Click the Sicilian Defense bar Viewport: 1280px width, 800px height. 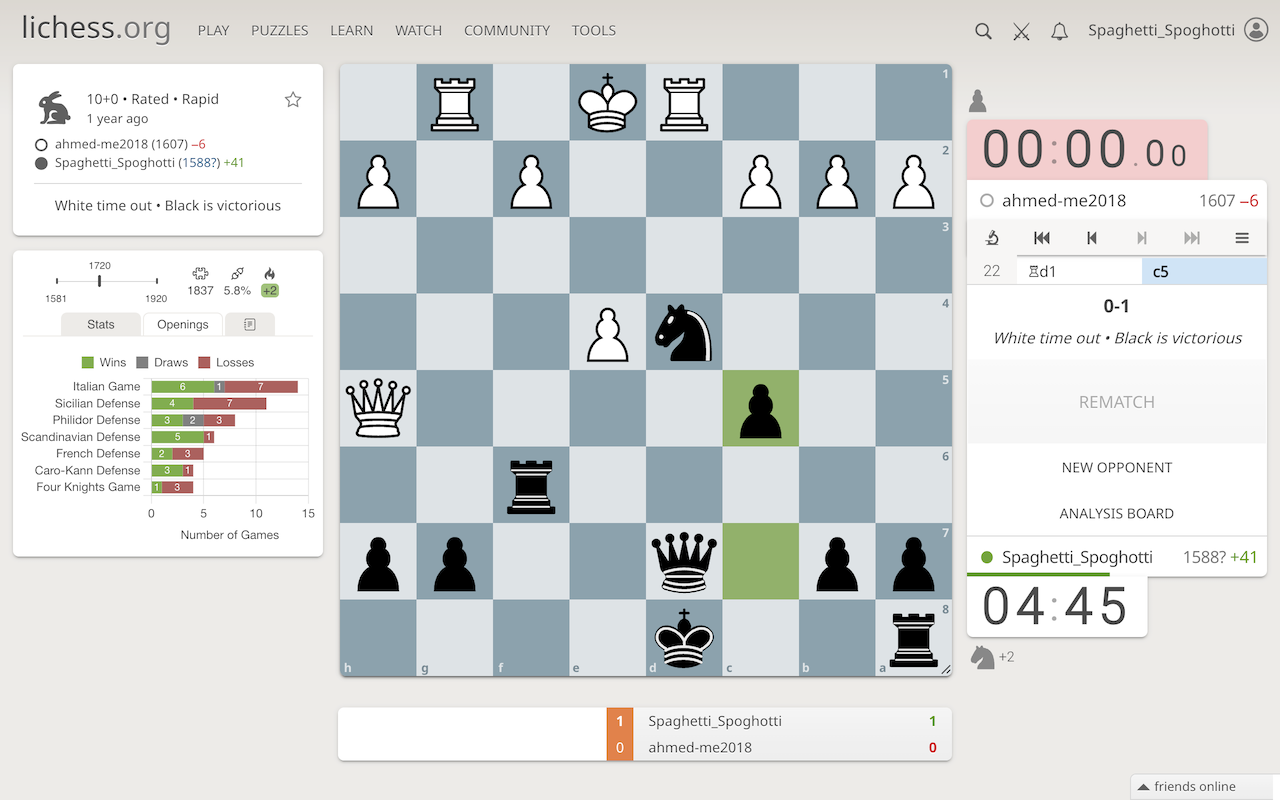(x=209, y=403)
